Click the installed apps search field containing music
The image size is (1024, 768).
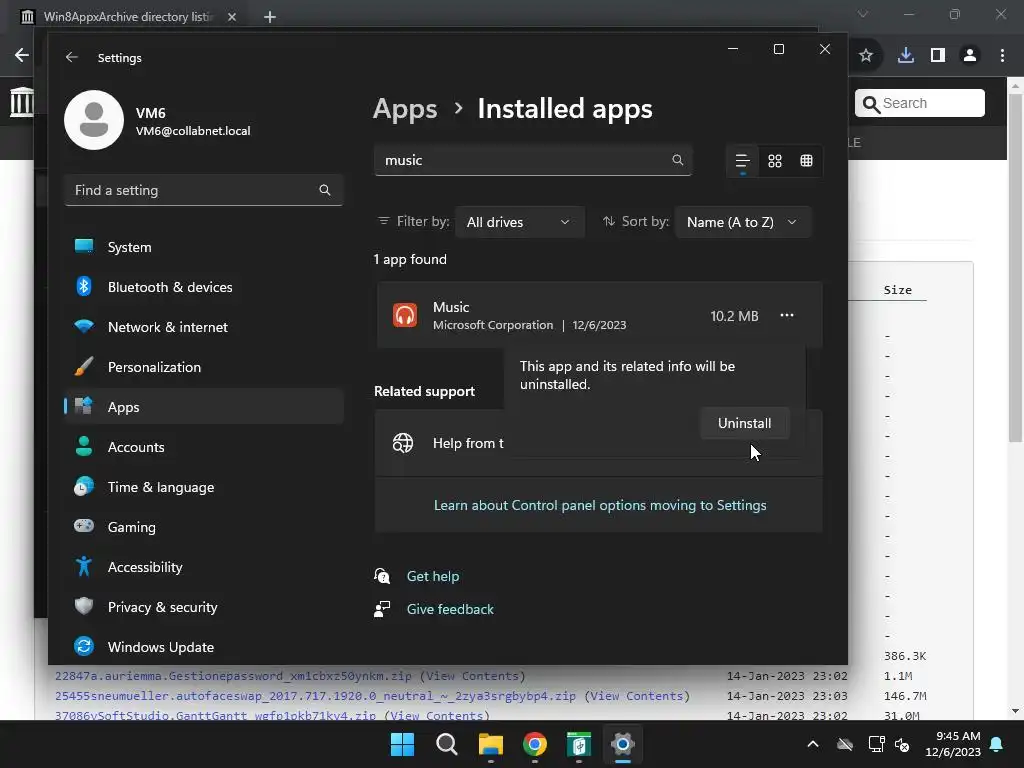(x=532, y=160)
